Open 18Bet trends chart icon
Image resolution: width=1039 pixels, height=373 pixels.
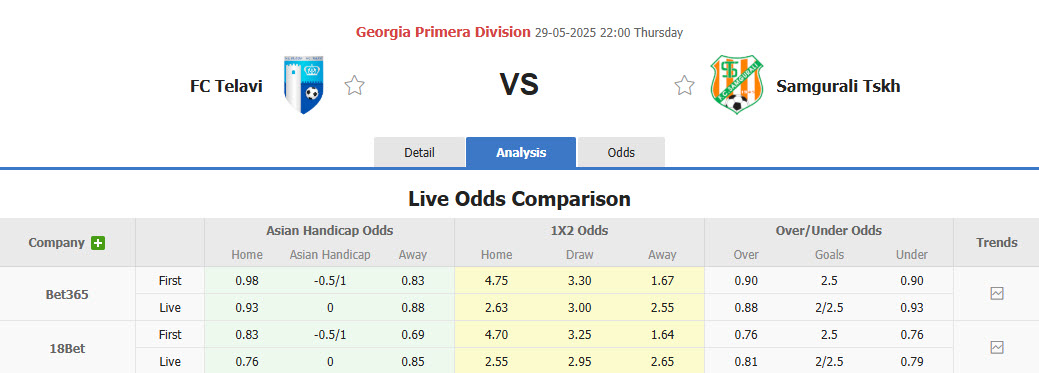coord(997,347)
